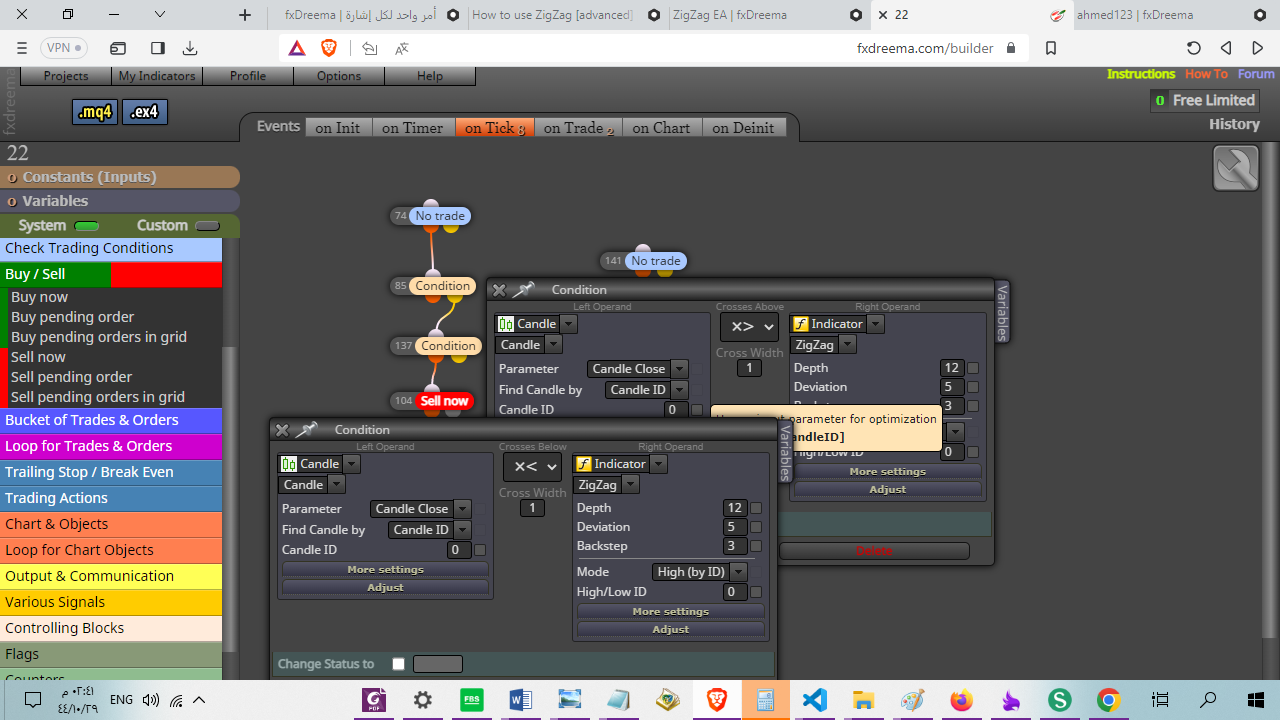
Task: Open File Explorer from the taskbar
Action: click(x=864, y=699)
